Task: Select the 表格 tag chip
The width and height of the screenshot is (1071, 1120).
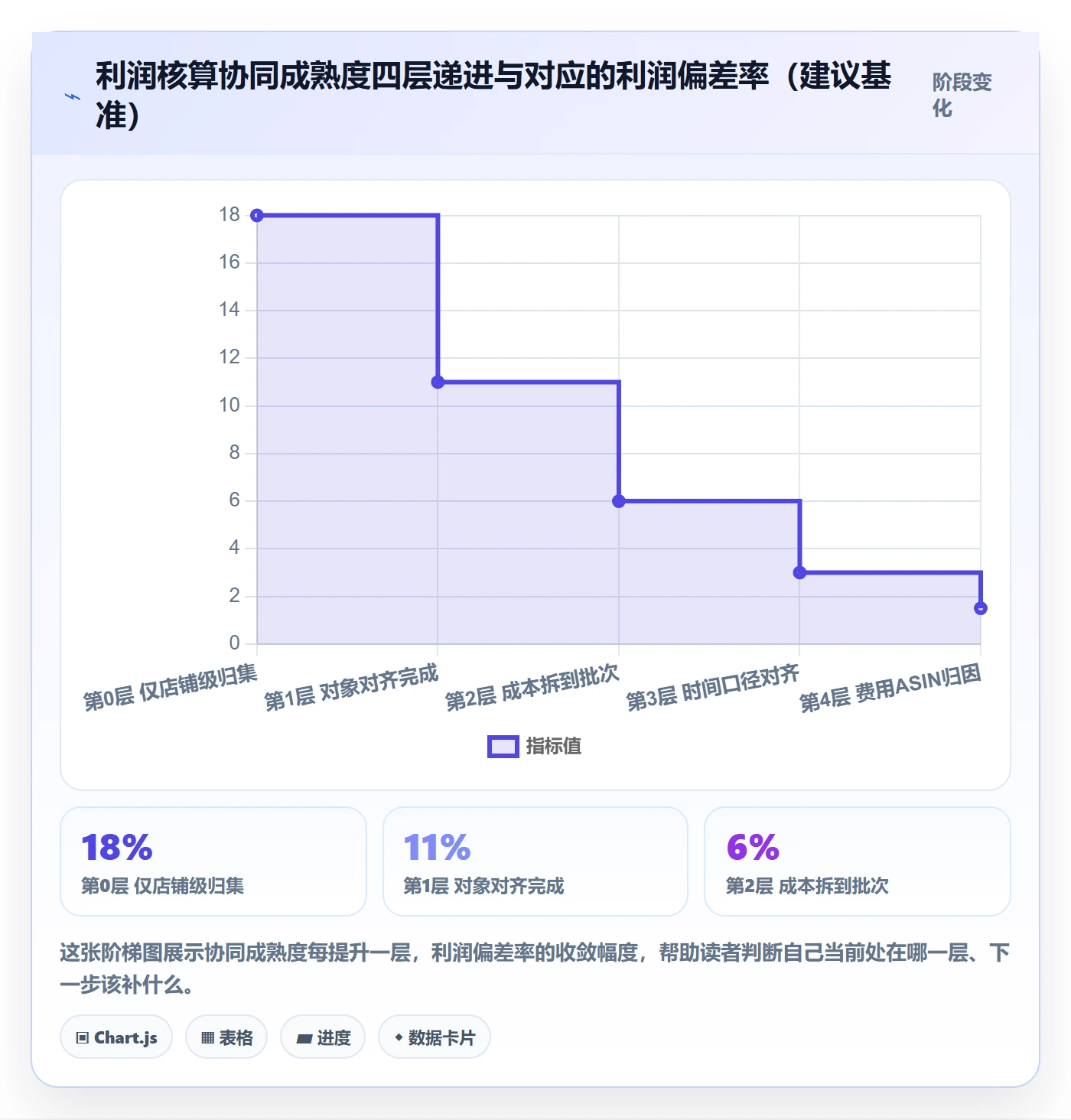Action: (x=226, y=1037)
